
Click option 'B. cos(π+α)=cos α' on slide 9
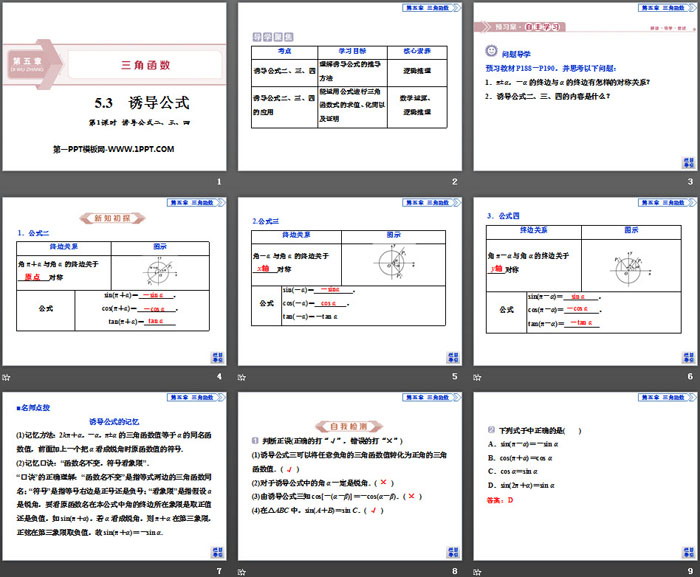click(520, 458)
